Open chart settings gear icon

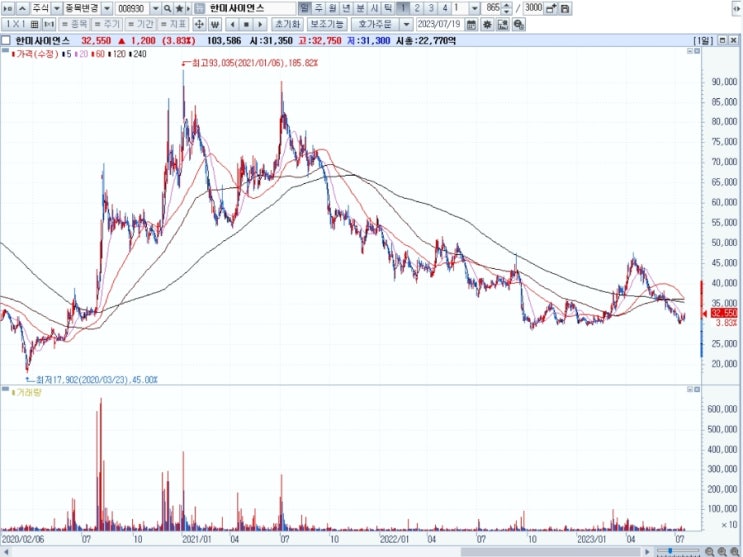pos(487,25)
